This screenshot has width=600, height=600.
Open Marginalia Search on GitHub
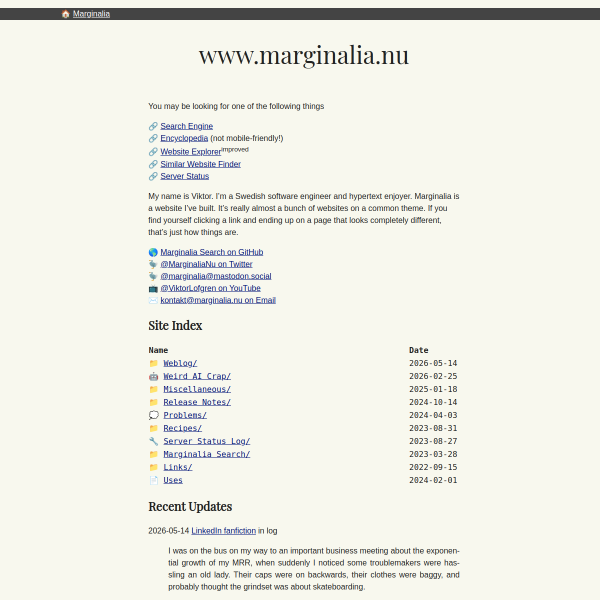[x=212, y=252]
